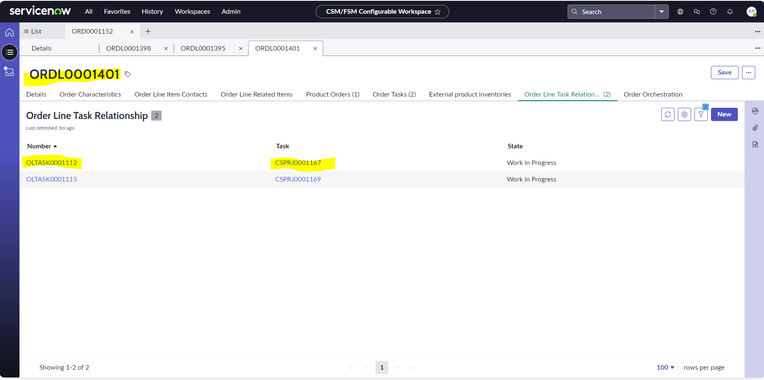Refresh the Order Line Task Relationship list
The height and width of the screenshot is (380, 764).
pyautogui.click(x=668, y=114)
